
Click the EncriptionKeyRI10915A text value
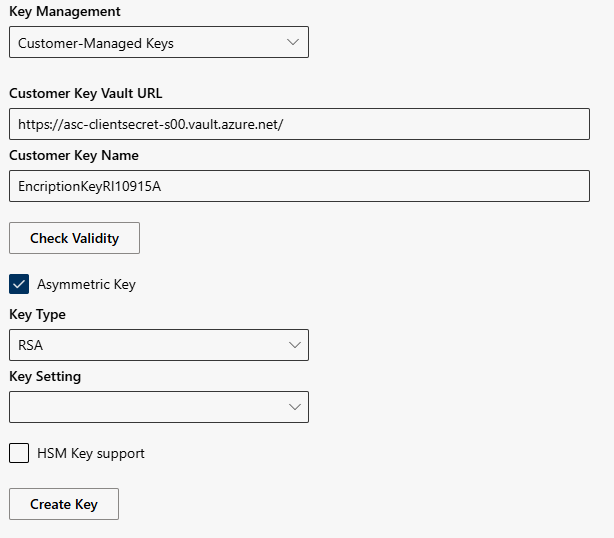90,186
